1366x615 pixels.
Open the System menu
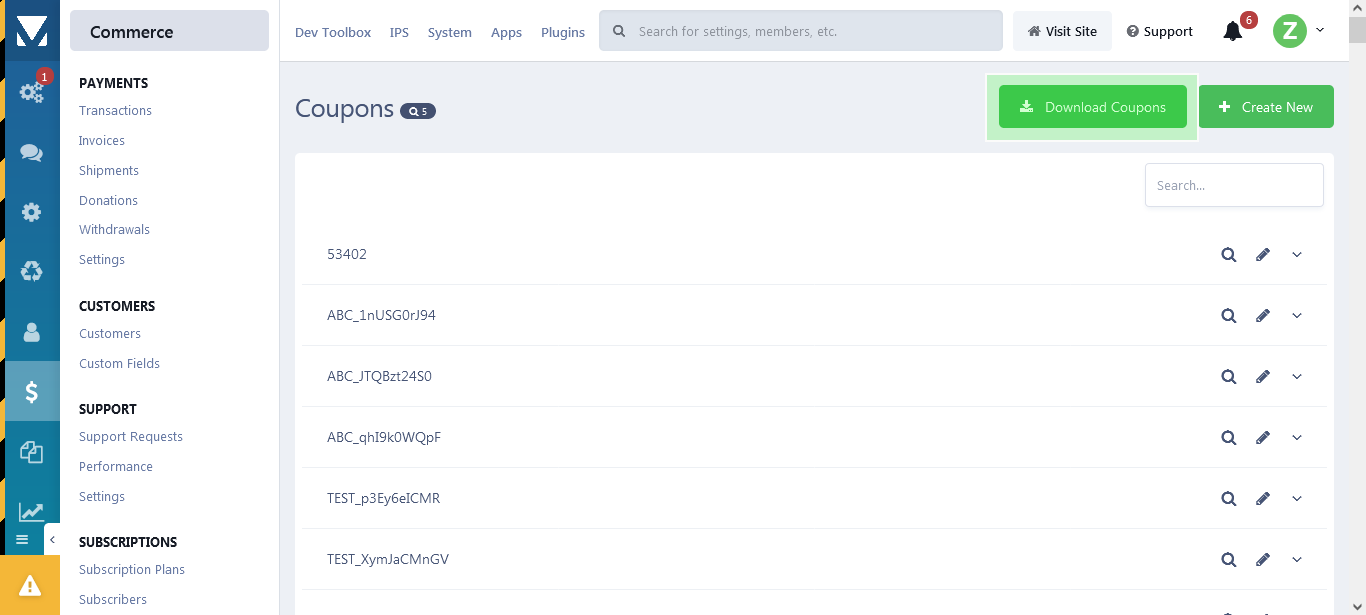tap(449, 32)
